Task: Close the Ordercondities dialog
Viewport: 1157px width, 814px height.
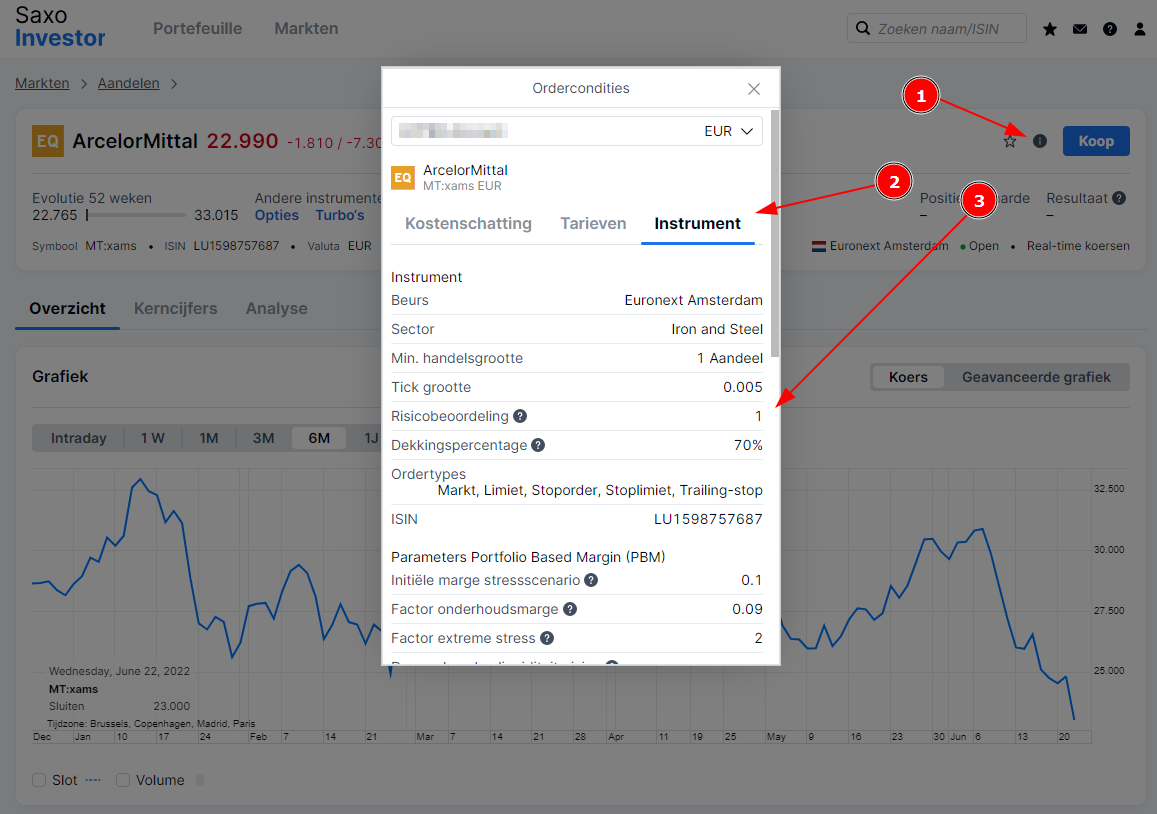Action: coord(753,89)
